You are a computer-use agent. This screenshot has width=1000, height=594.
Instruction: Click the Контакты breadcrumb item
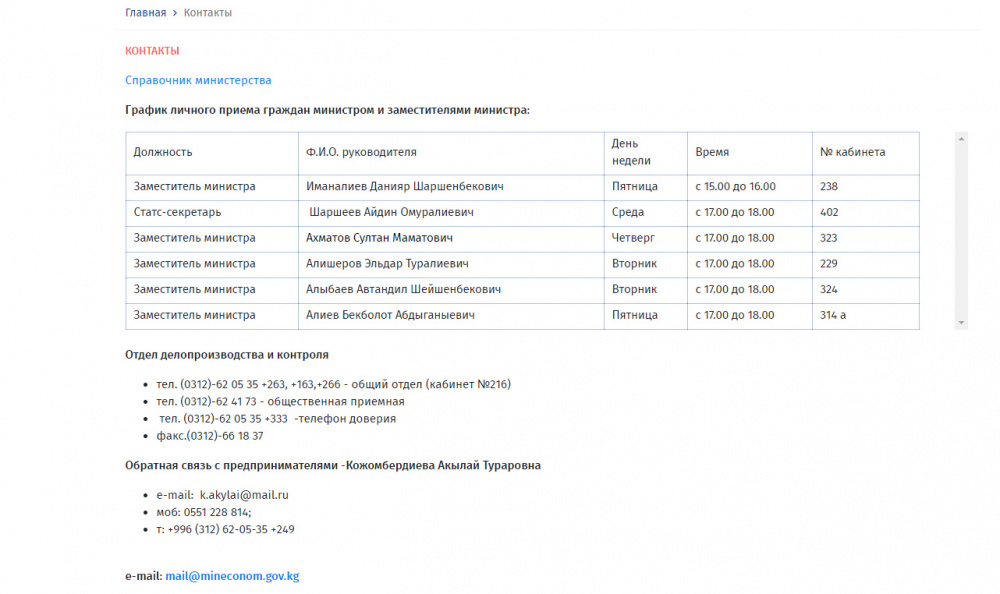(x=208, y=13)
